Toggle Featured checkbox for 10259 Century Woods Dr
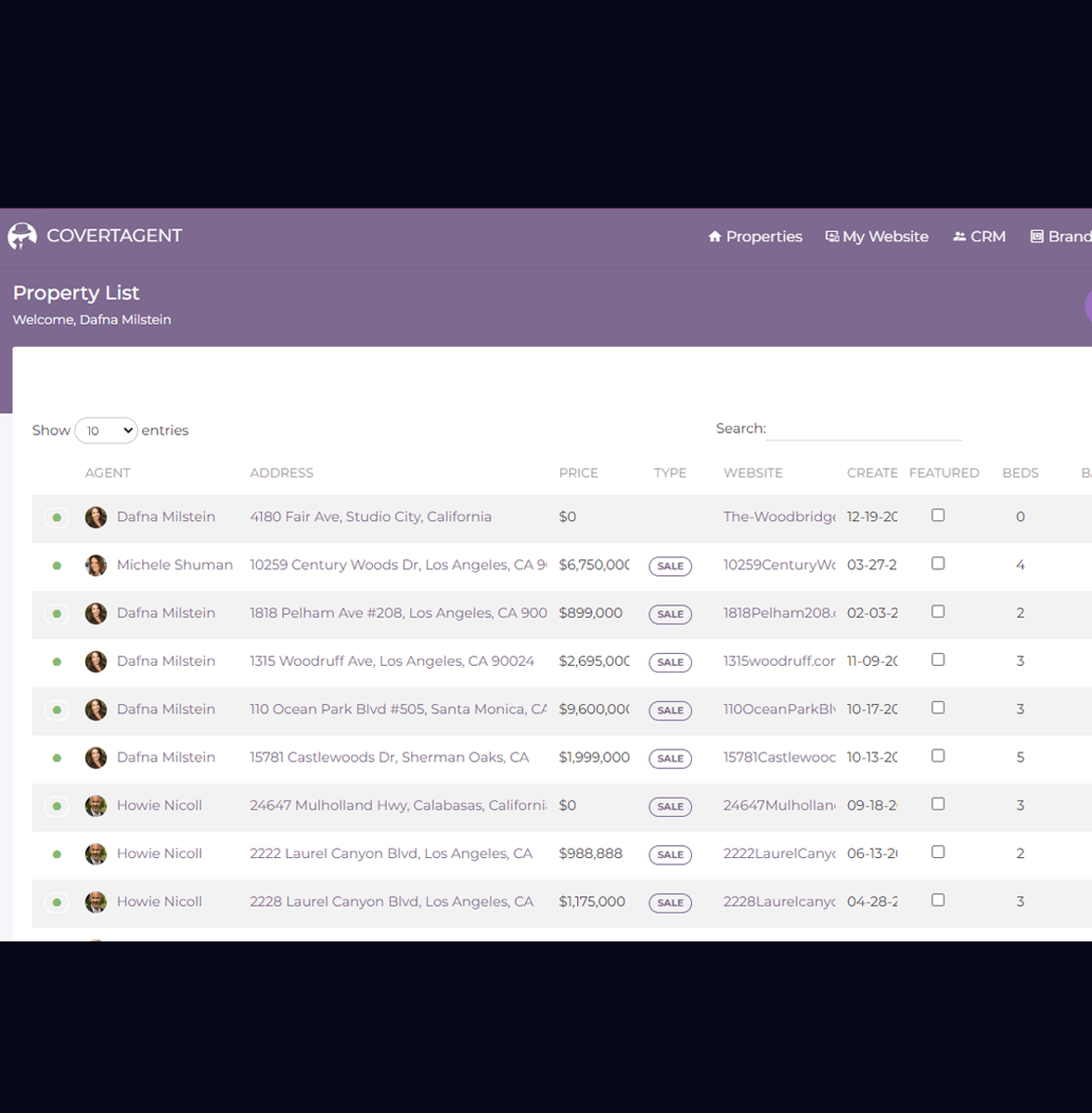This screenshot has width=1092, height=1113. (938, 564)
